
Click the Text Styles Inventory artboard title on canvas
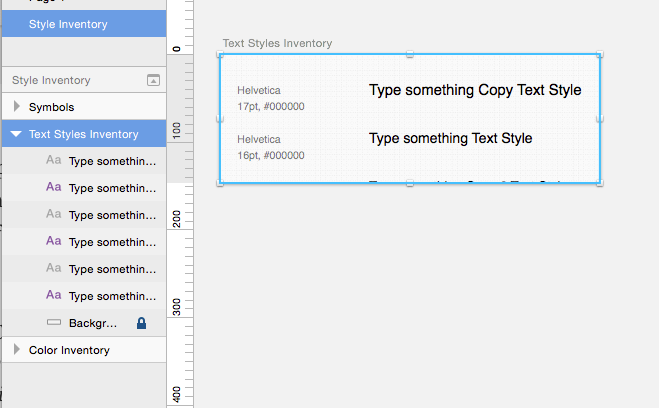click(x=277, y=43)
